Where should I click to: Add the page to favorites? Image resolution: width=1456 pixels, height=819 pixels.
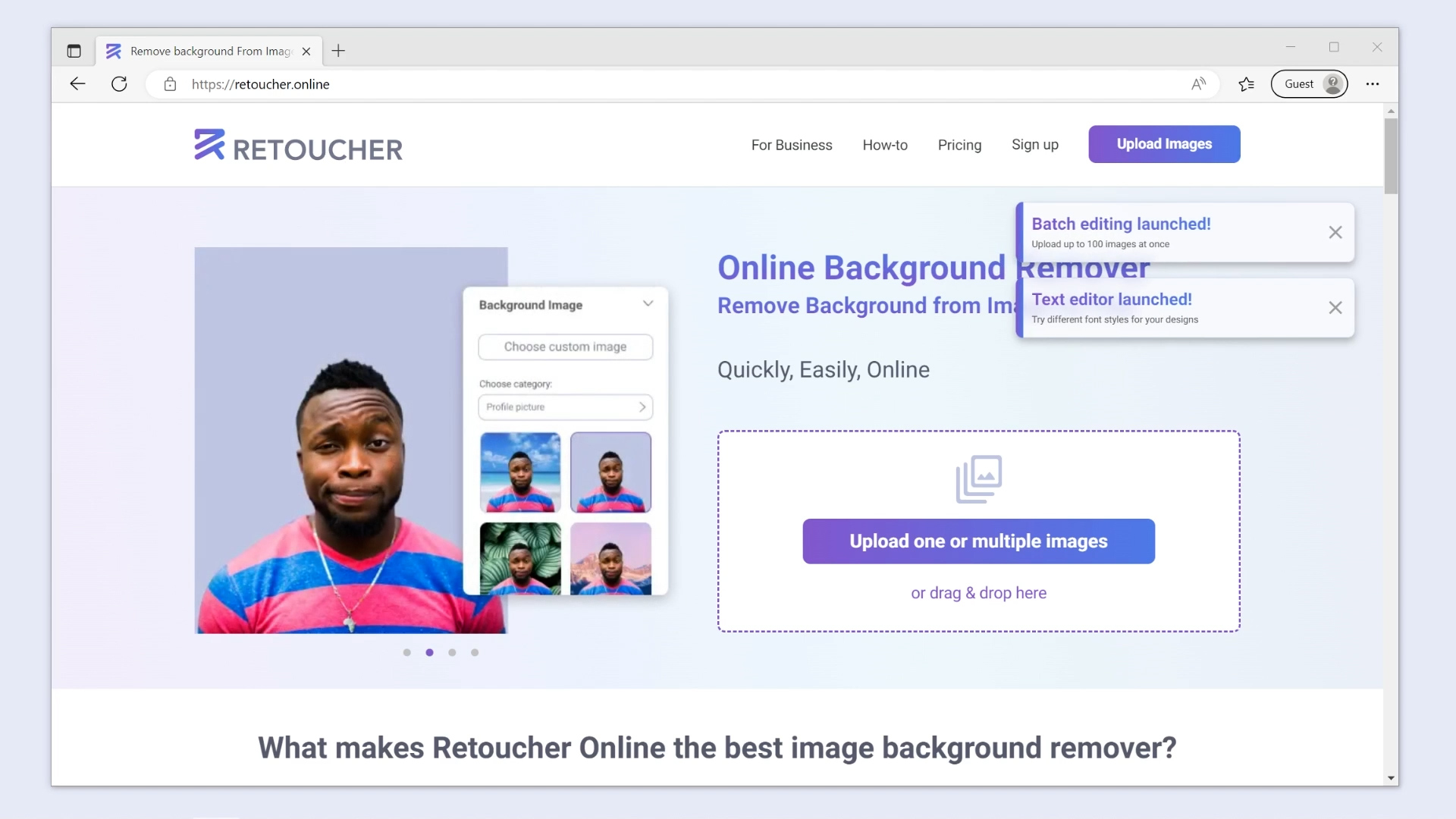1246,84
